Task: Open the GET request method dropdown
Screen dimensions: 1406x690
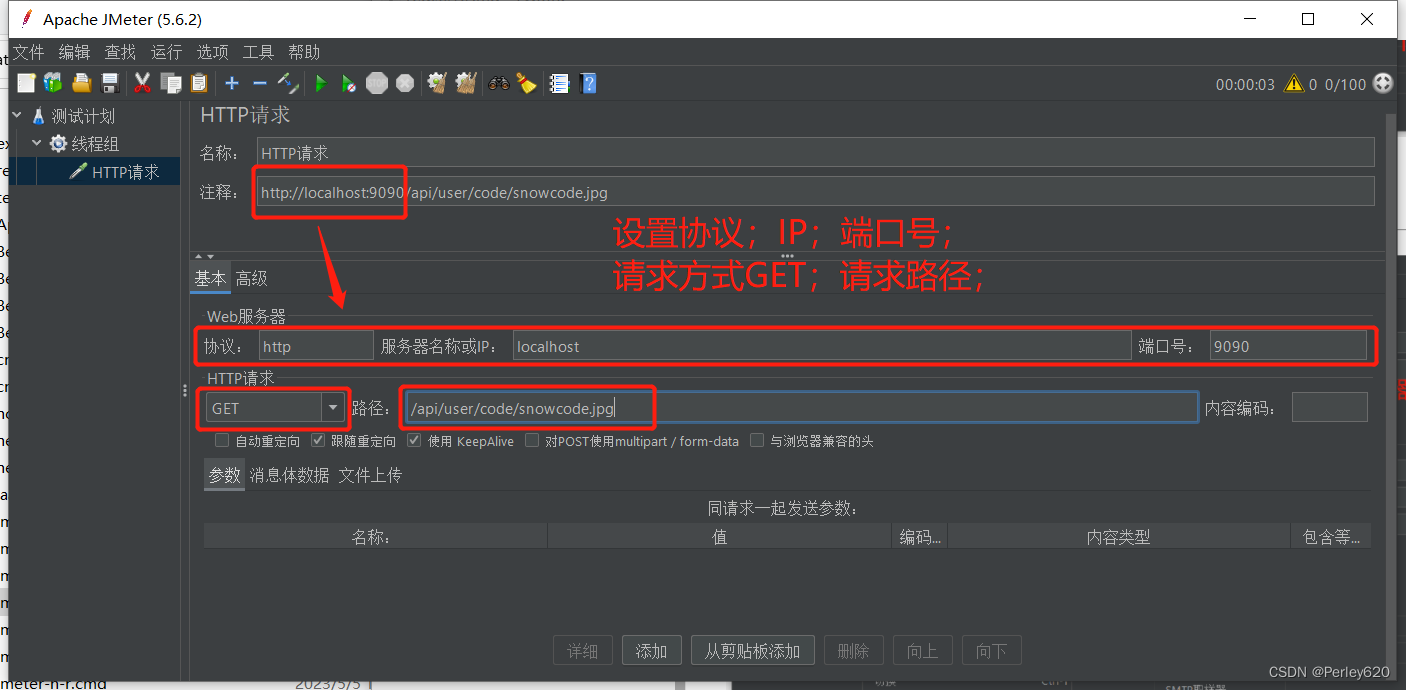Action: point(334,408)
